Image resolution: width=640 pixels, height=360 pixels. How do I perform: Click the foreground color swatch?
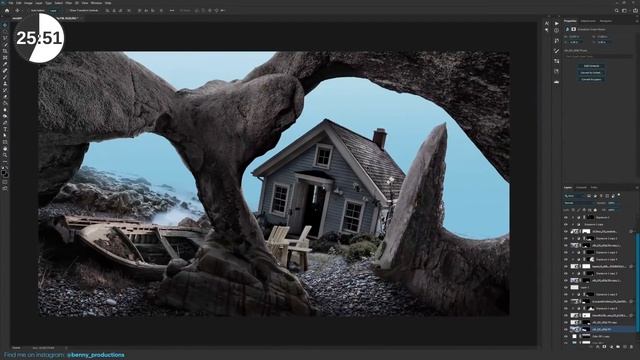[3, 172]
